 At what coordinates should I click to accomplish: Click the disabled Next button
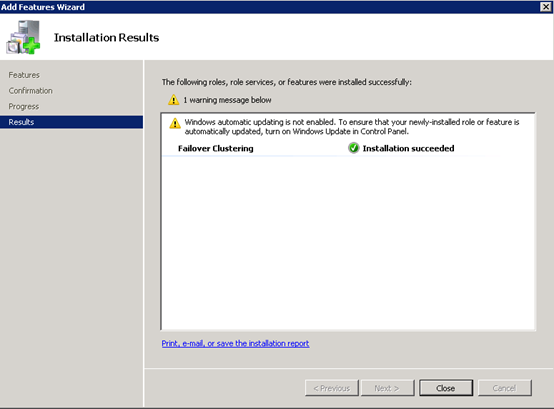tap(387, 388)
